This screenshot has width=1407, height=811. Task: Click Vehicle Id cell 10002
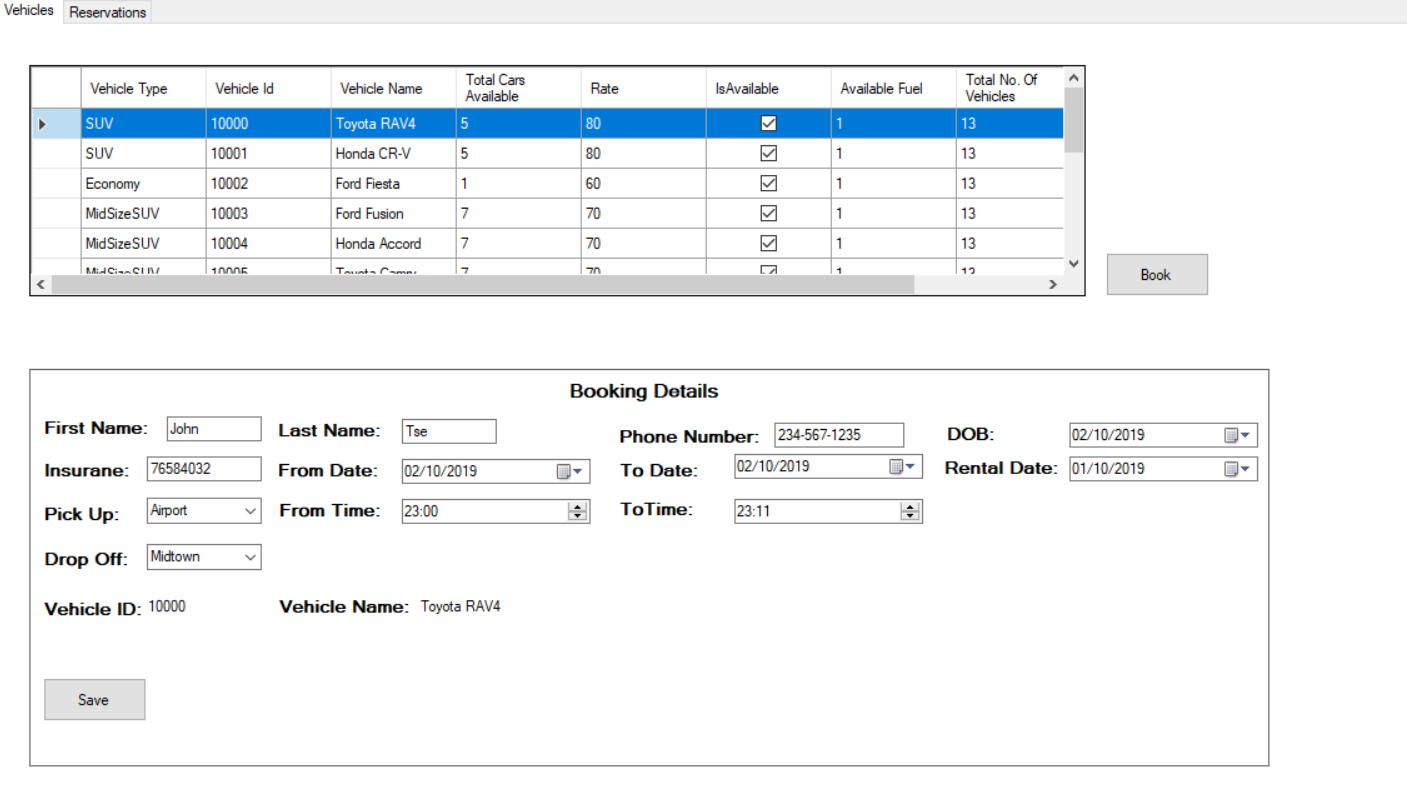point(268,184)
